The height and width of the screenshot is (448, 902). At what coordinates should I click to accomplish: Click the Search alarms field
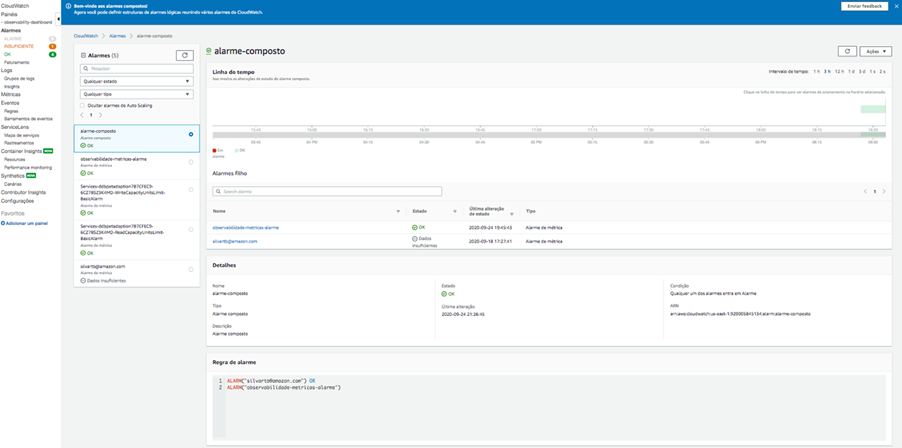pos(327,192)
